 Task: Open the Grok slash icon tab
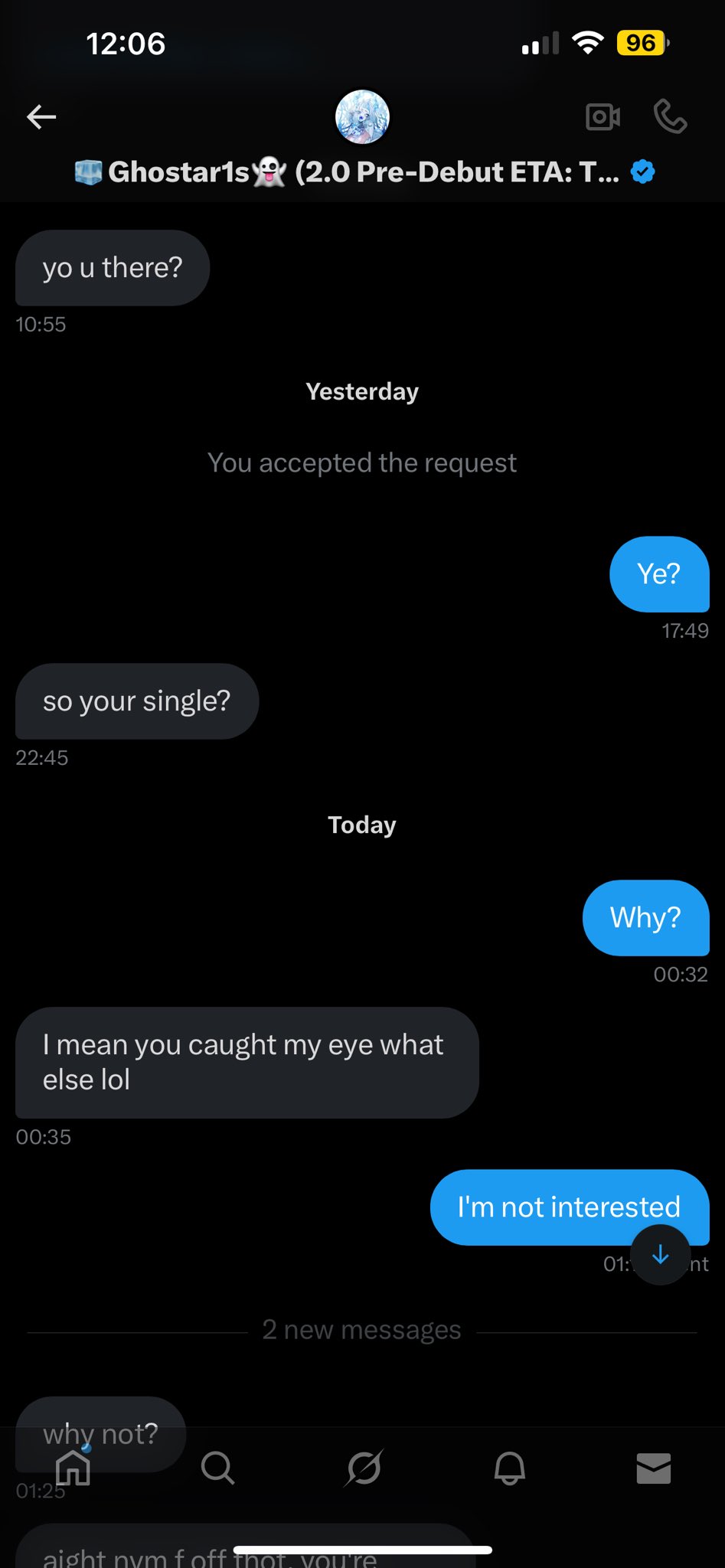[364, 1468]
